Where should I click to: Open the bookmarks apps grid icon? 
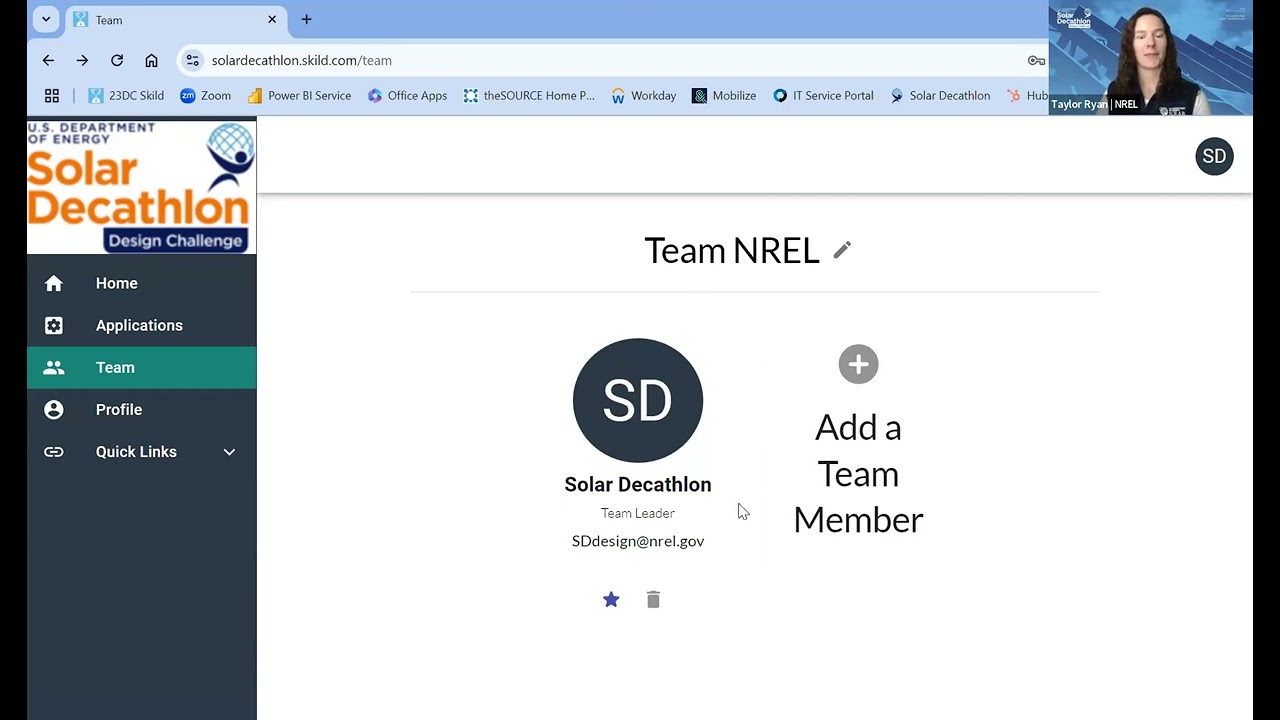coord(52,96)
